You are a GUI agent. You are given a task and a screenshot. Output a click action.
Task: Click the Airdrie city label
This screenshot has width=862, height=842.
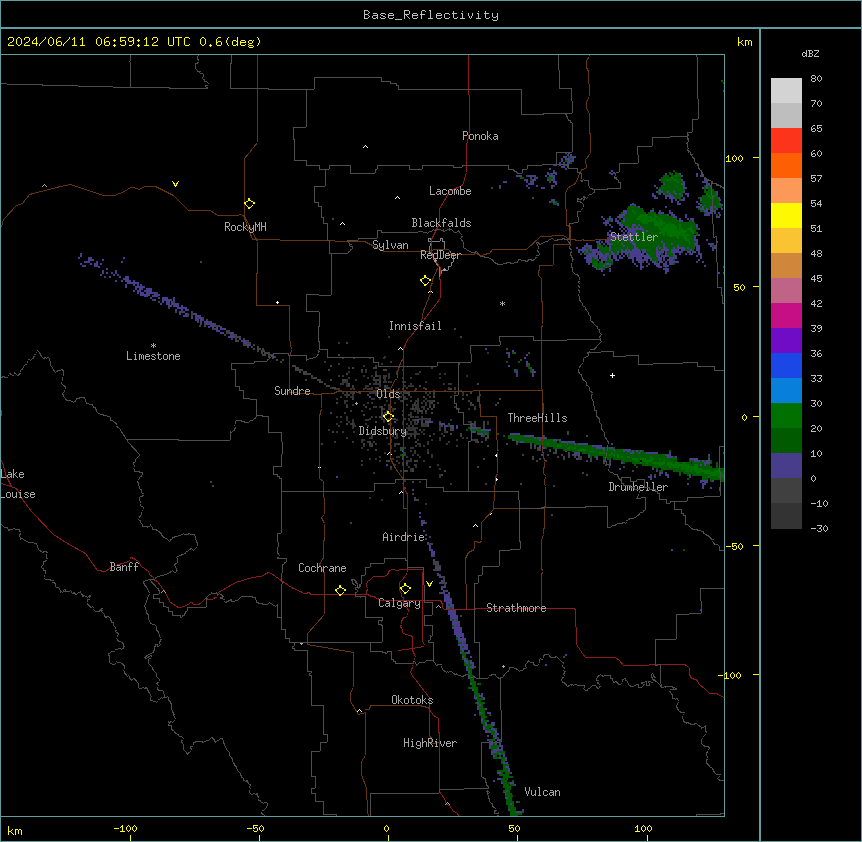404,537
